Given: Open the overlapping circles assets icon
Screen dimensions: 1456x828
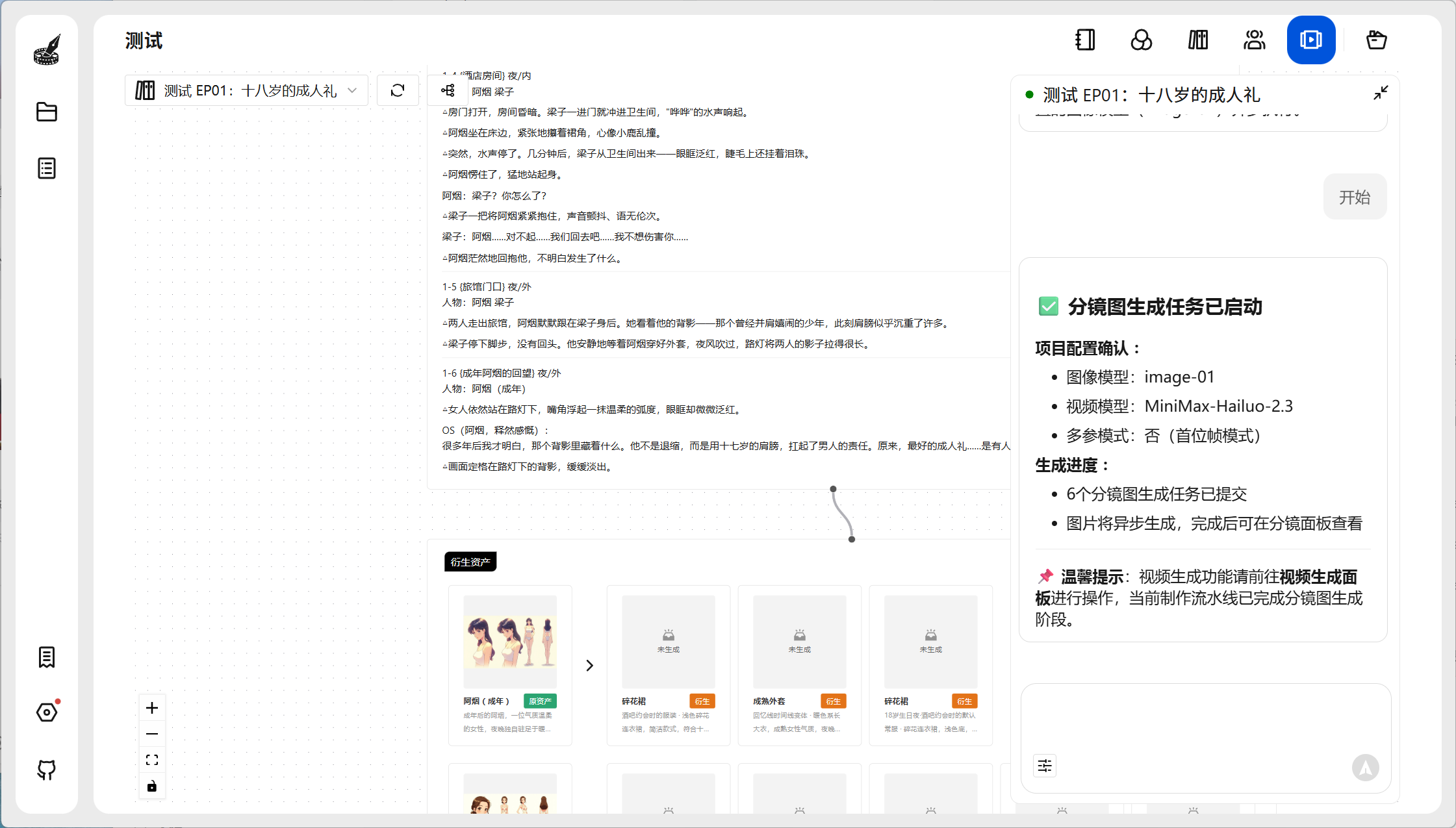Looking at the screenshot, I should coord(1142,40).
